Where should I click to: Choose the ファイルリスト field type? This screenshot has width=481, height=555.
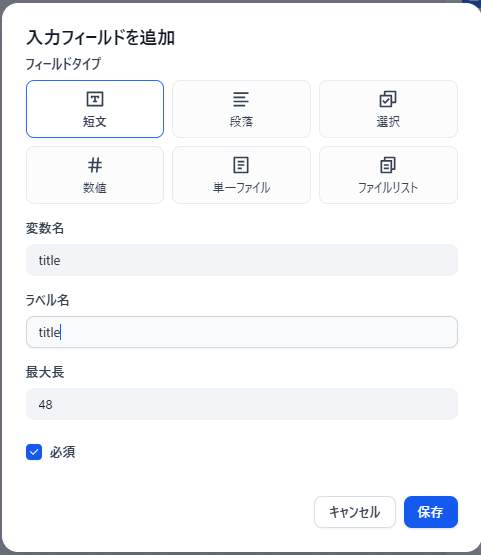pyautogui.click(x=388, y=175)
